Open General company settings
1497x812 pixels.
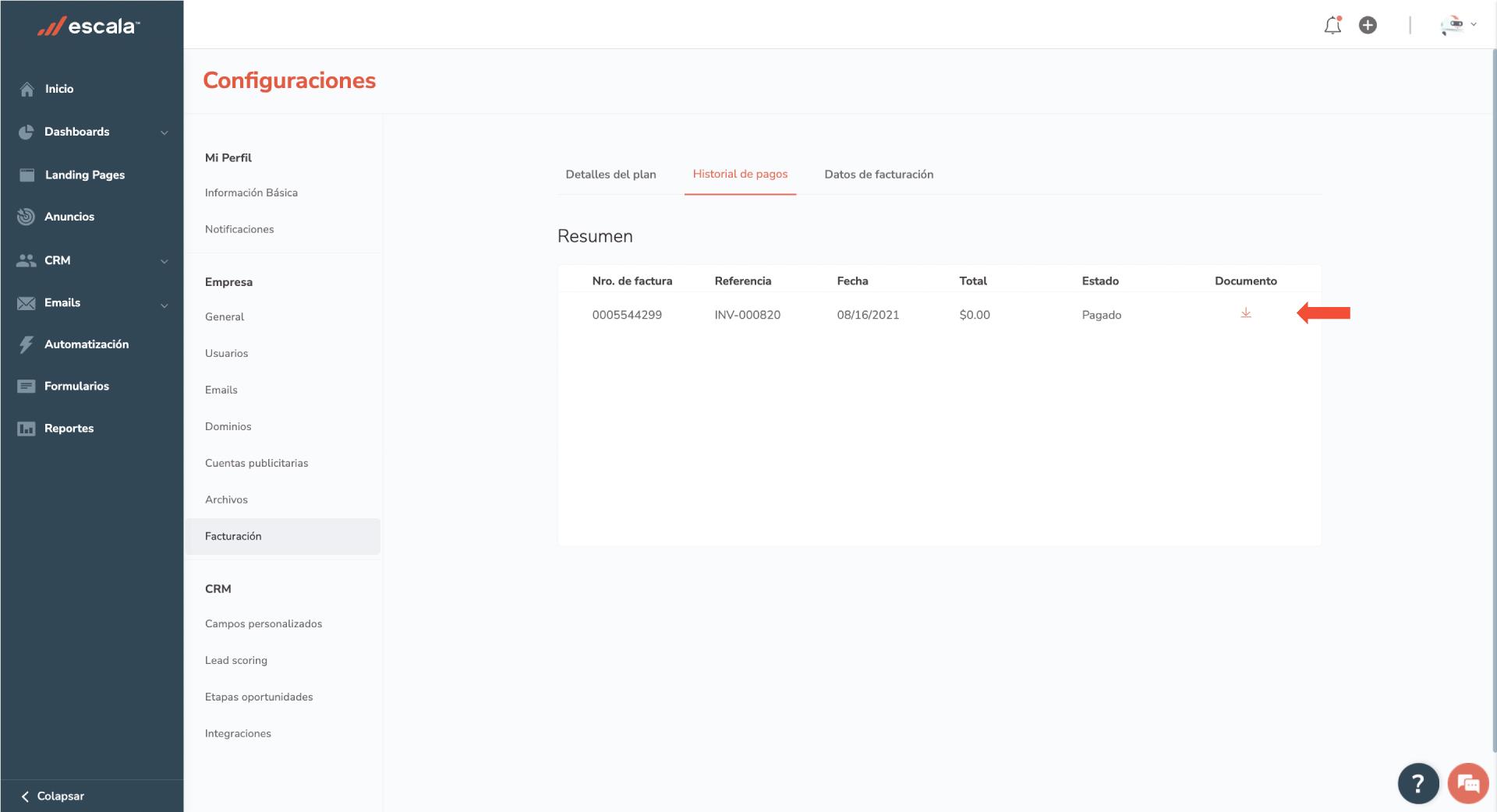pyautogui.click(x=225, y=316)
